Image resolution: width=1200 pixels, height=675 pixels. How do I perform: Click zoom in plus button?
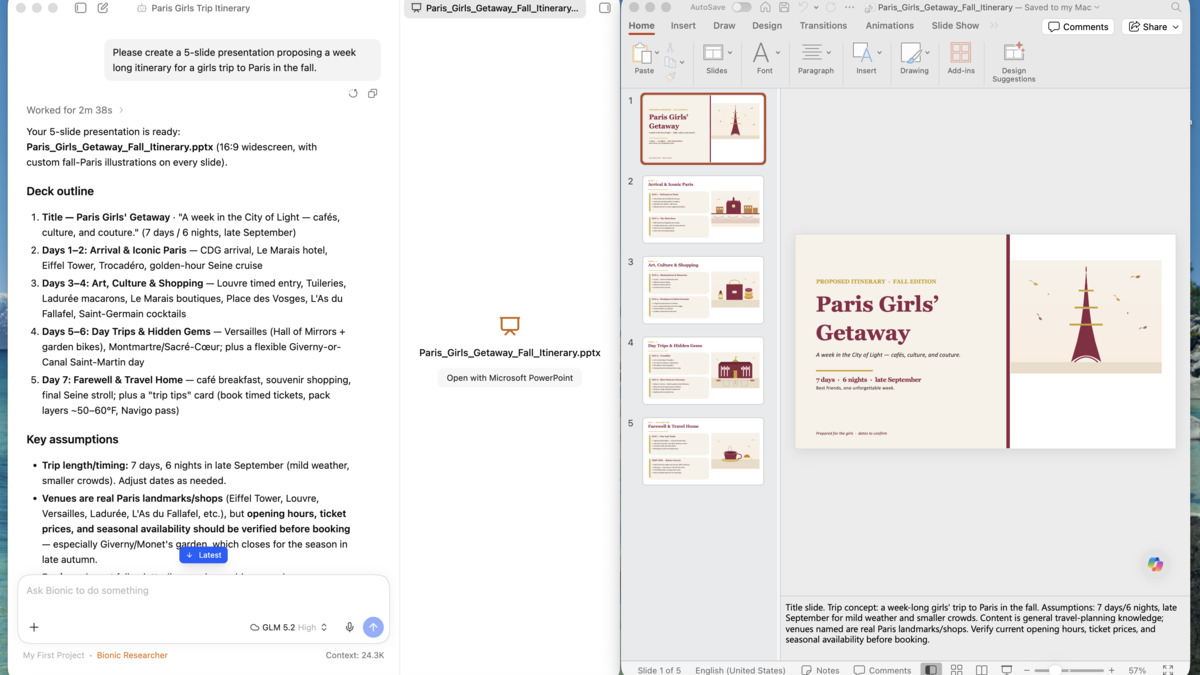coord(1112,670)
